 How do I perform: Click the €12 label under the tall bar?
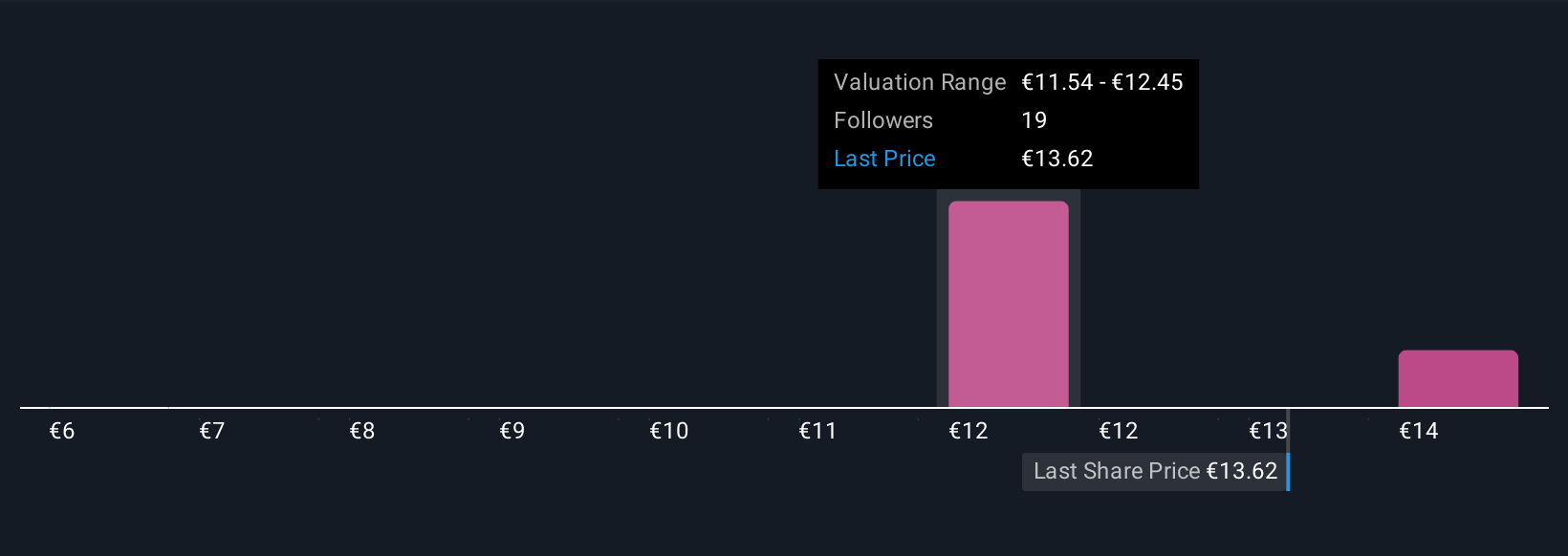click(x=969, y=431)
